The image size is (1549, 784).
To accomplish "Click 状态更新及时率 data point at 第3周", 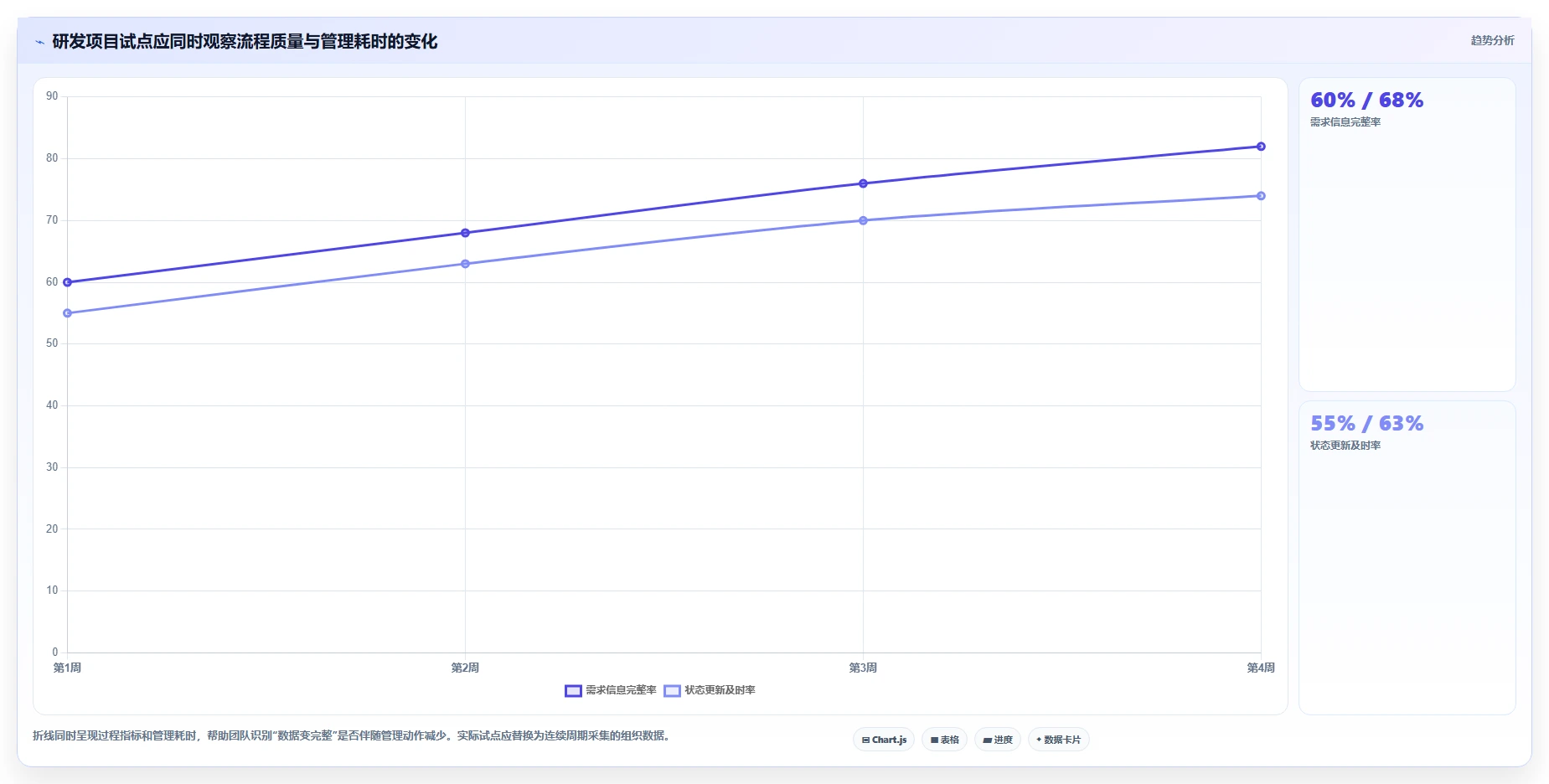I will (863, 220).
